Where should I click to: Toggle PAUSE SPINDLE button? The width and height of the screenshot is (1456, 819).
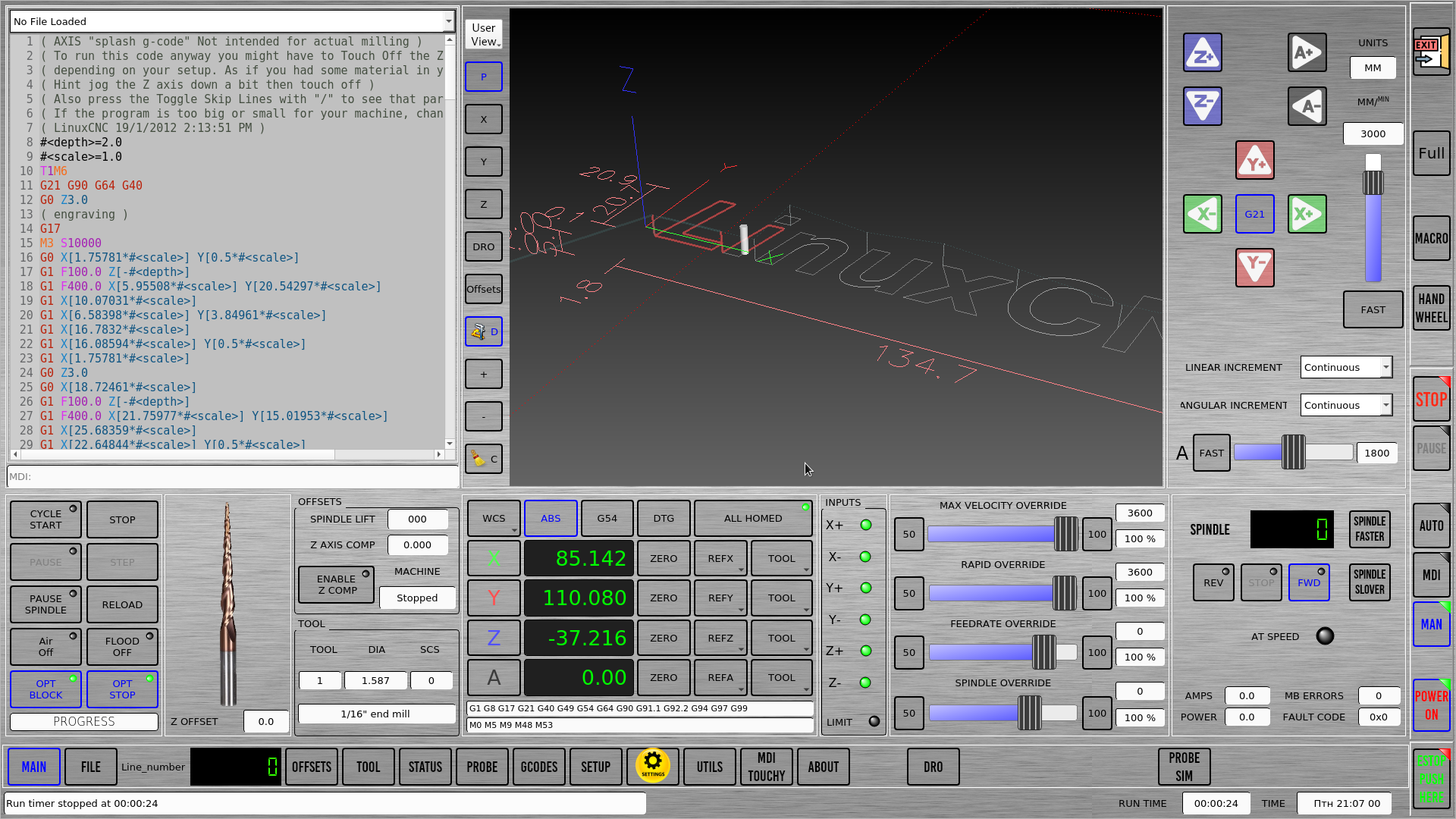[x=46, y=604]
